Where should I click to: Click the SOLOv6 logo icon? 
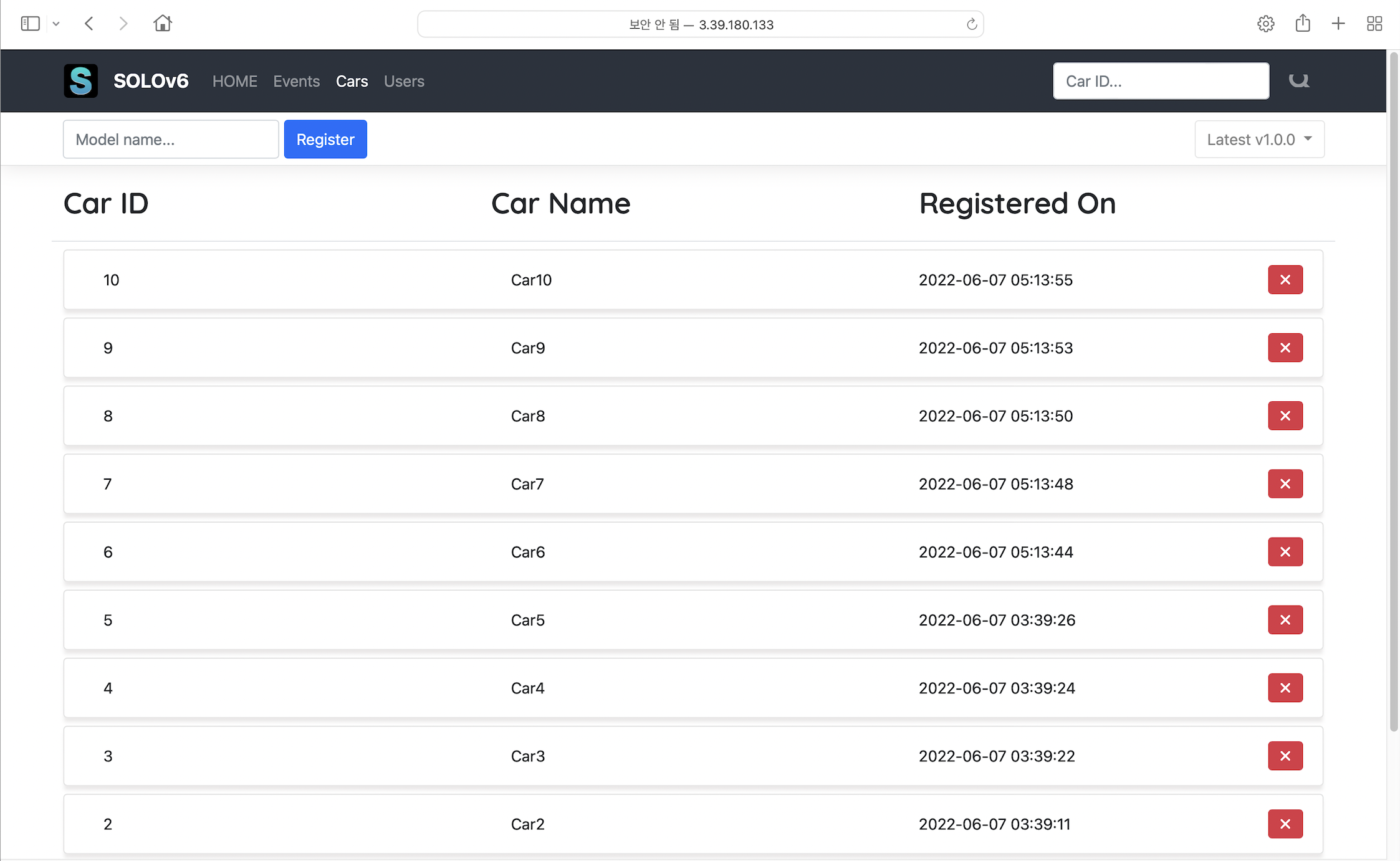click(80, 80)
